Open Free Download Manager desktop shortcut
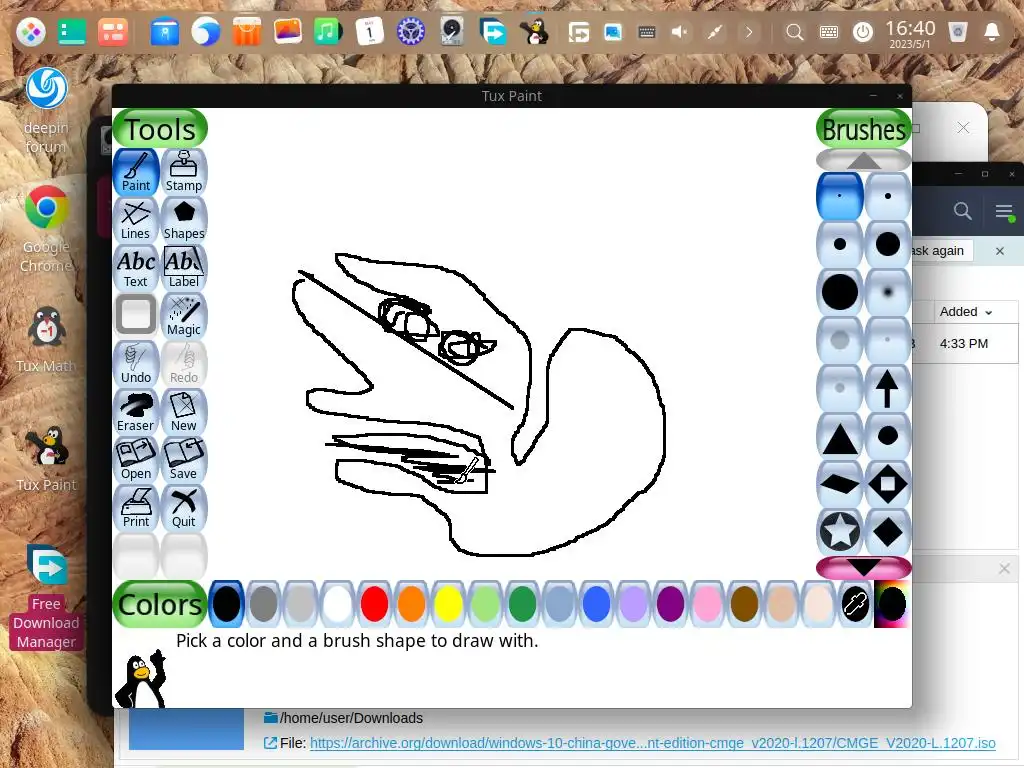Screen dimensions: 1024x768 pos(46,597)
